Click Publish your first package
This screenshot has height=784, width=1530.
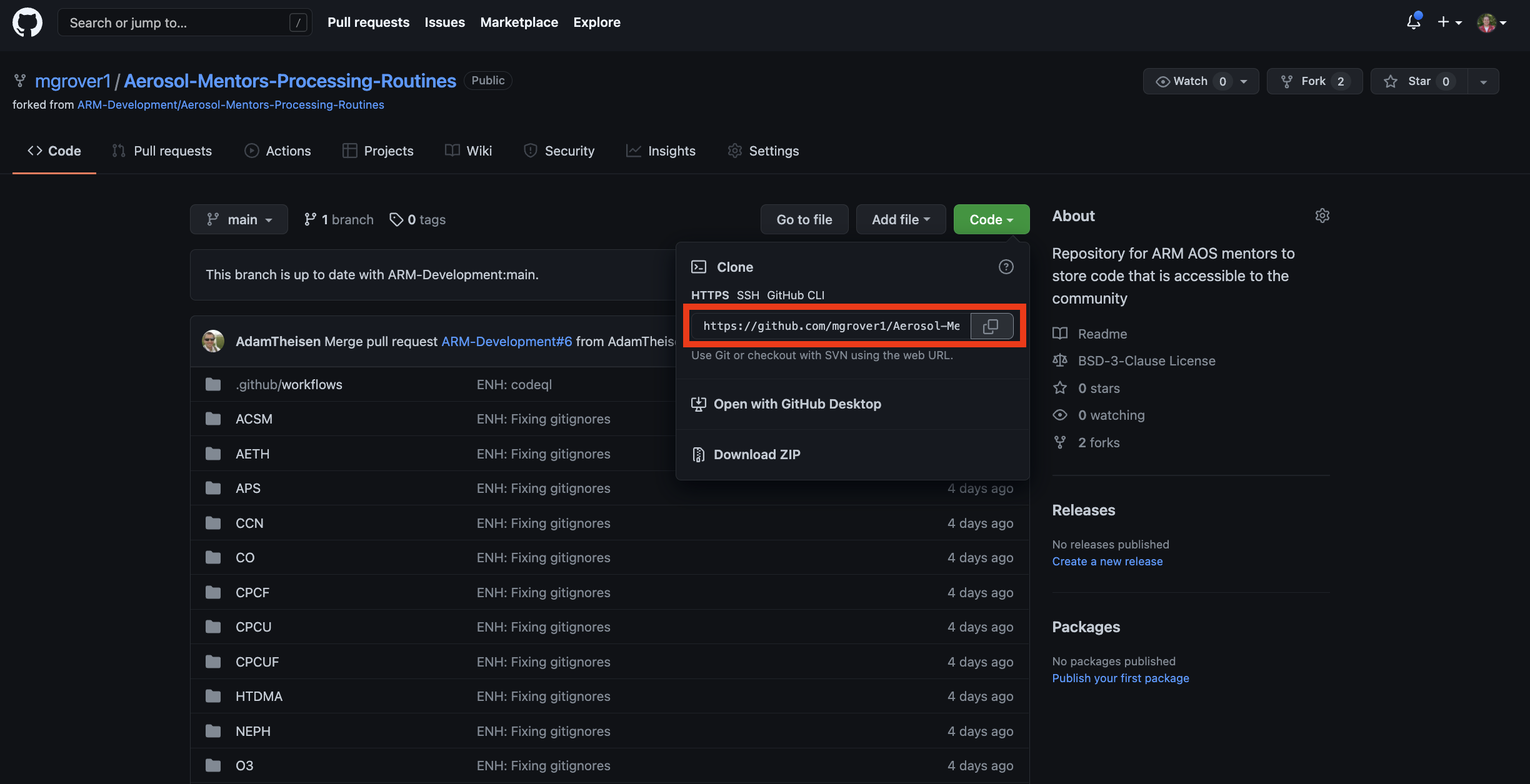tap(1121, 678)
